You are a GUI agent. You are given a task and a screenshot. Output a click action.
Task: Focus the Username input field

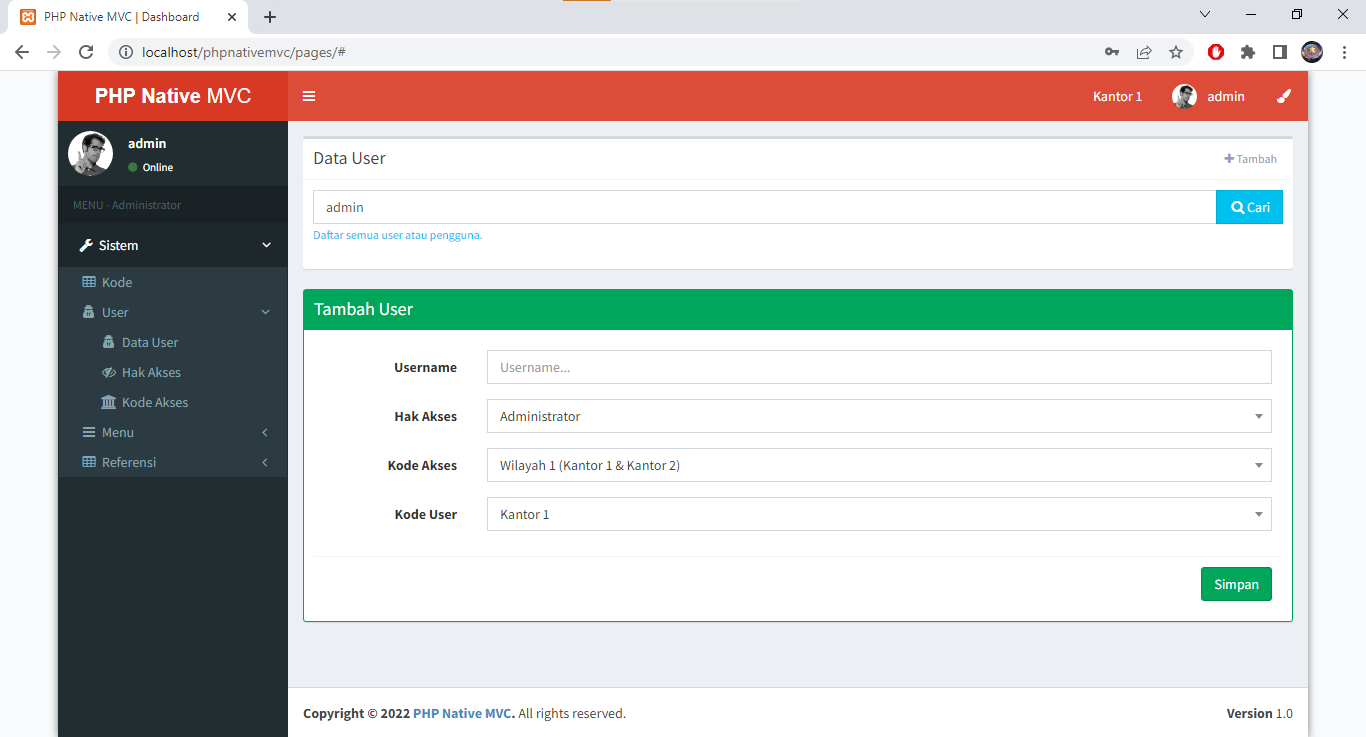click(x=879, y=367)
